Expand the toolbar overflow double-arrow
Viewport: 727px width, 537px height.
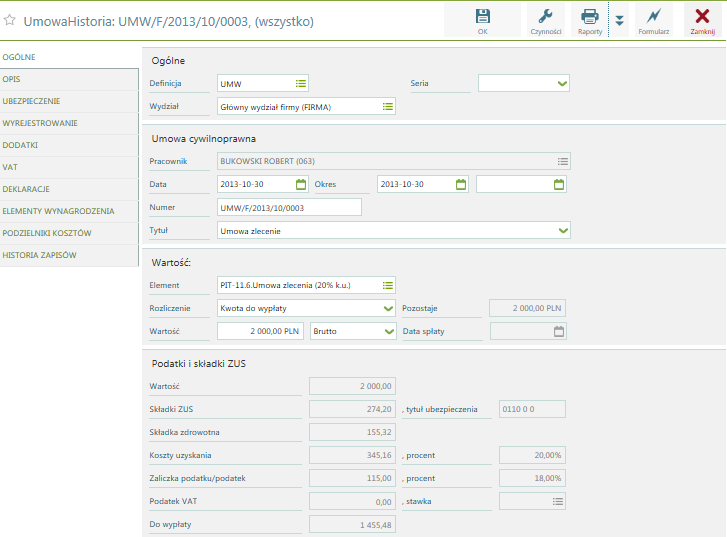coord(619,20)
